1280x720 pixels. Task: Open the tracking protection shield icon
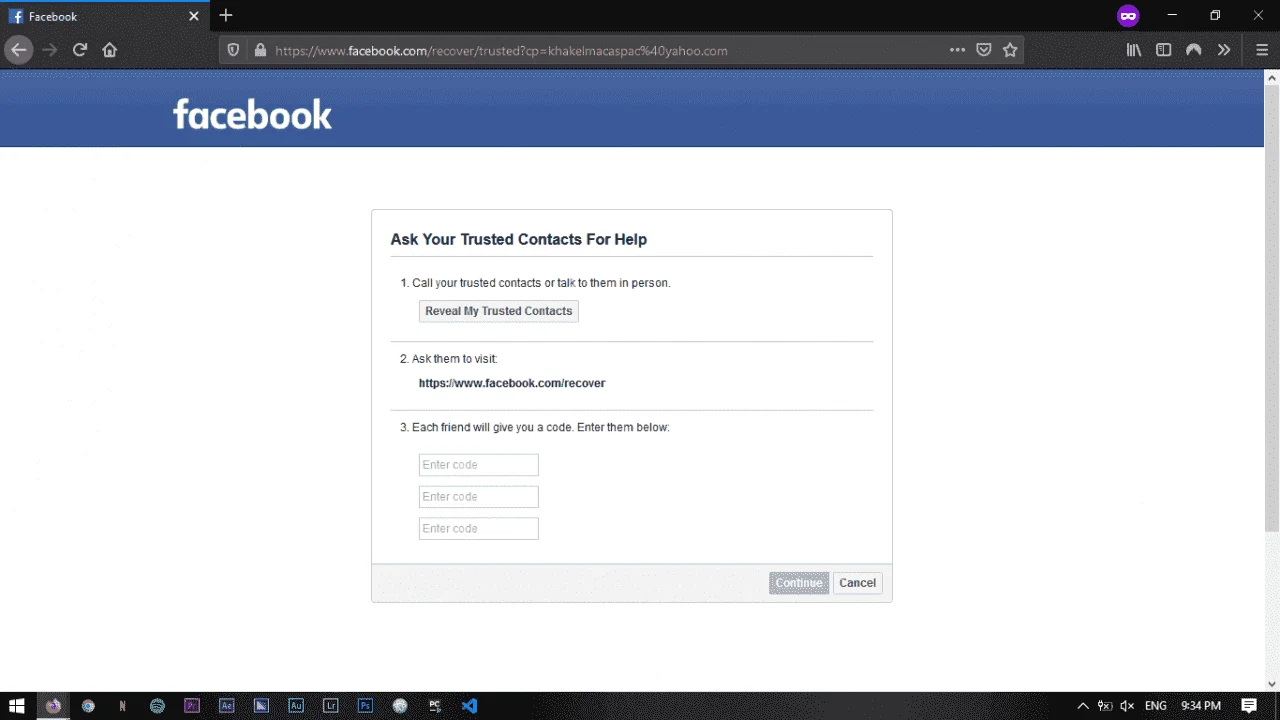233,50
